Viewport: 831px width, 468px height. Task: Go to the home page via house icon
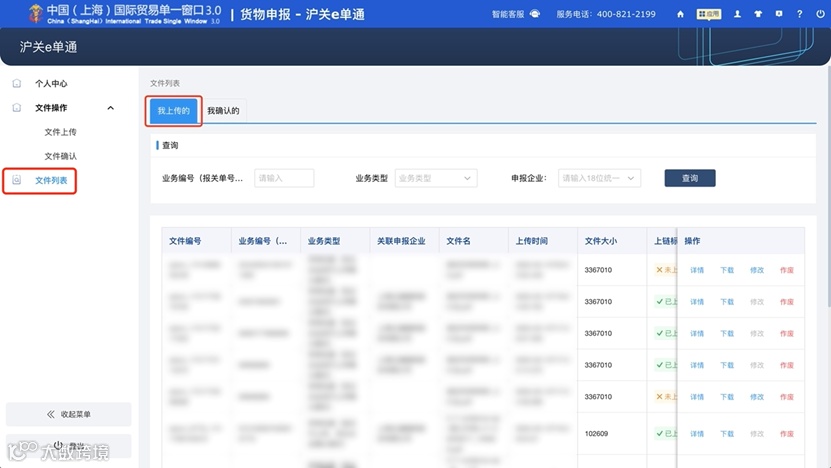pyautogui.click(x=680, y=14)
